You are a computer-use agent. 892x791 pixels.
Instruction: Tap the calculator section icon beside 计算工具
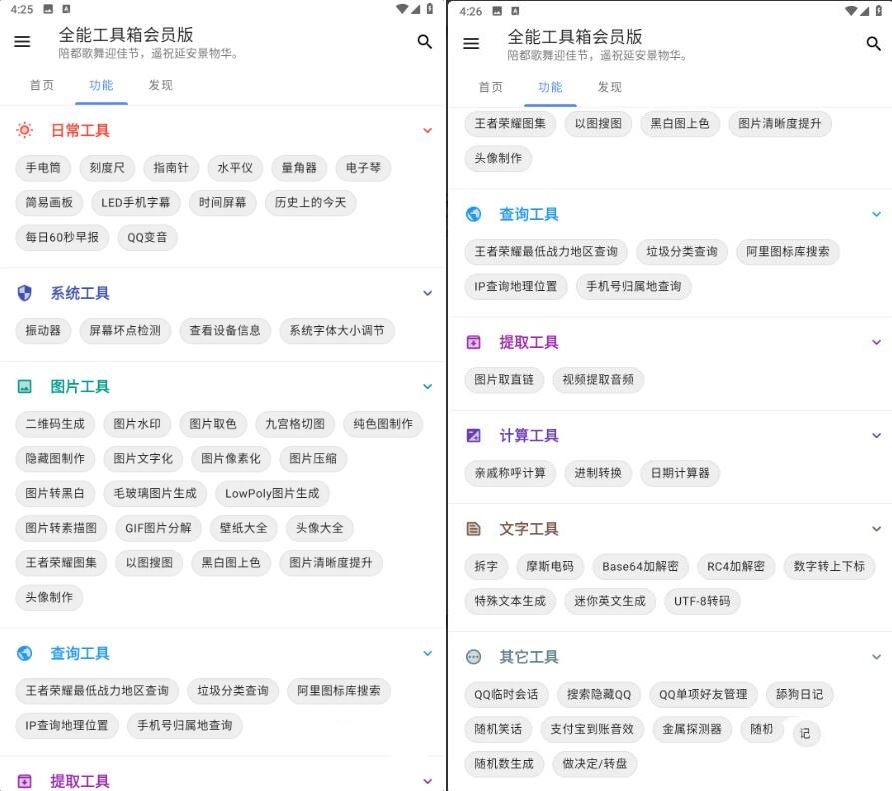click(x=473, y=435)
